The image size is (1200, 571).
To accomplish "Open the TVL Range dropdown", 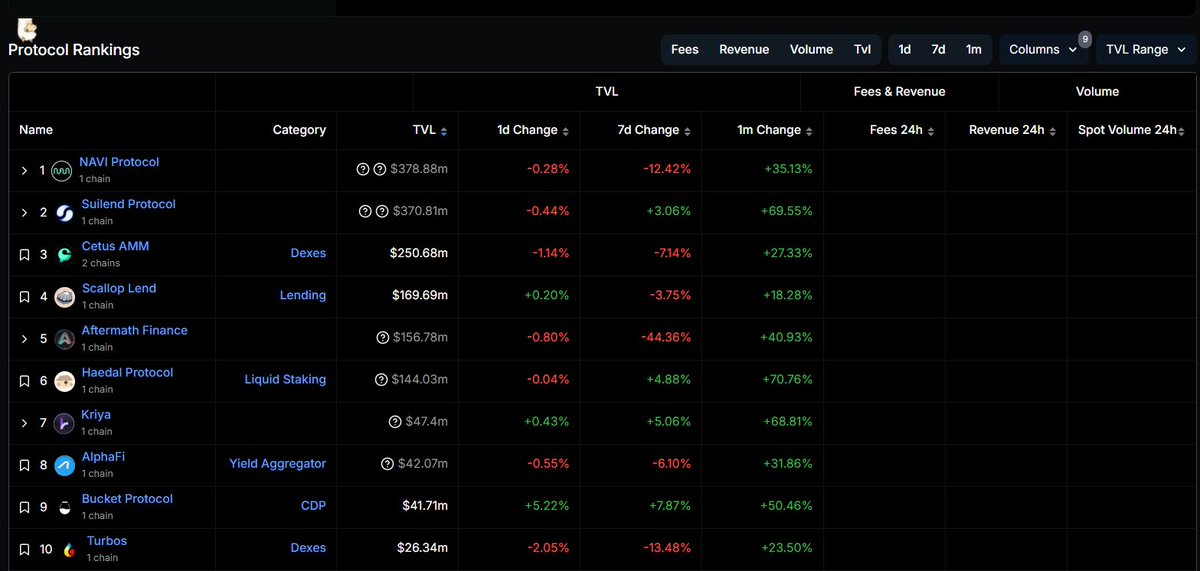I will click(1146, 49).
